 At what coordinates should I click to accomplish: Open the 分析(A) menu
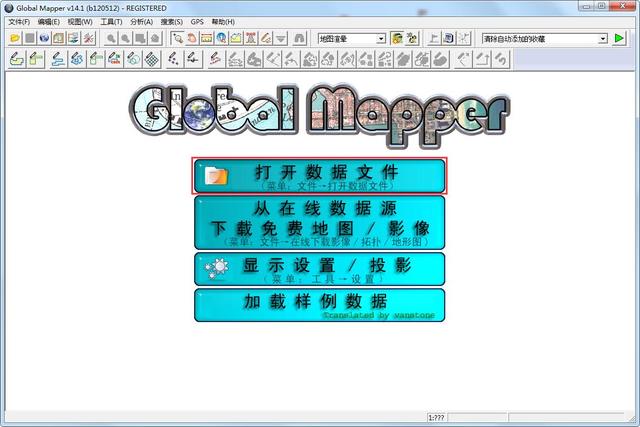point(142,22)
